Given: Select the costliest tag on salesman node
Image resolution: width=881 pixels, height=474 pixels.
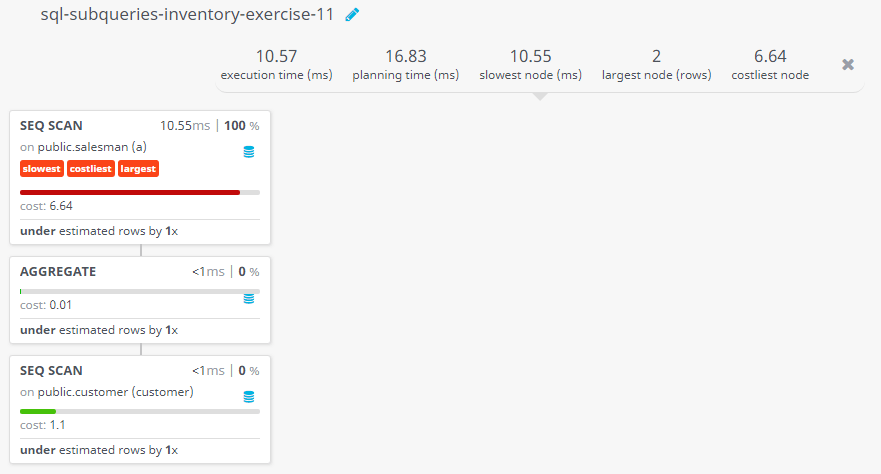Looking at the screenshot, I should point(90,168).
